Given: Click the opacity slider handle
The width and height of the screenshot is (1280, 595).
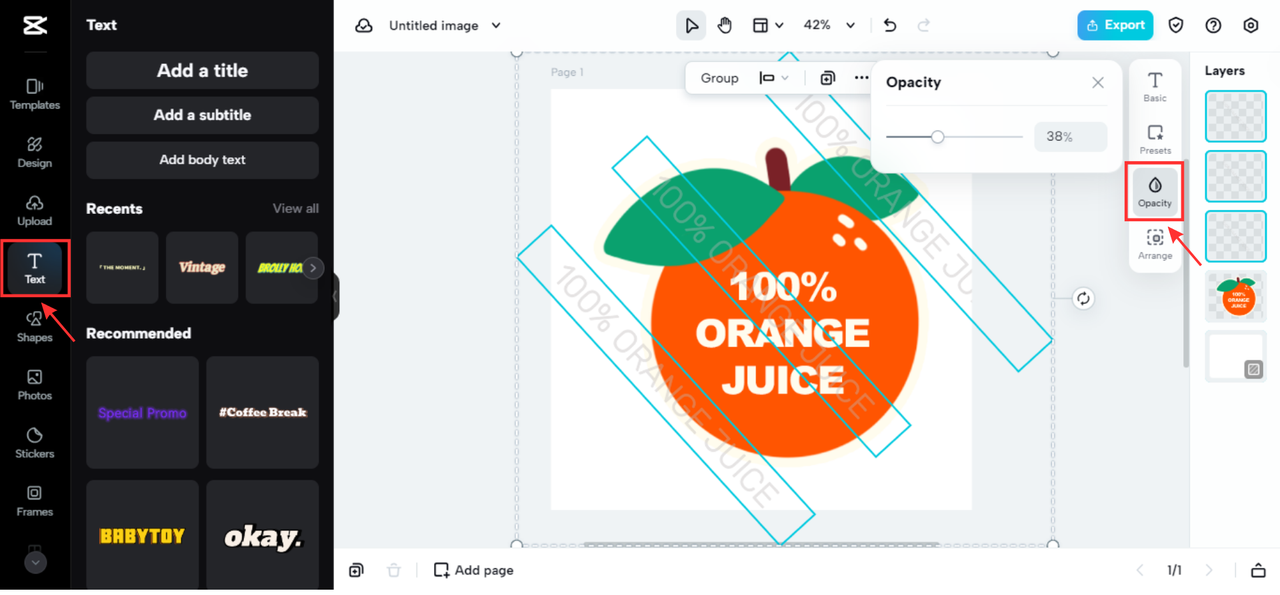Looking at the screenshot, I should (937, 137).
